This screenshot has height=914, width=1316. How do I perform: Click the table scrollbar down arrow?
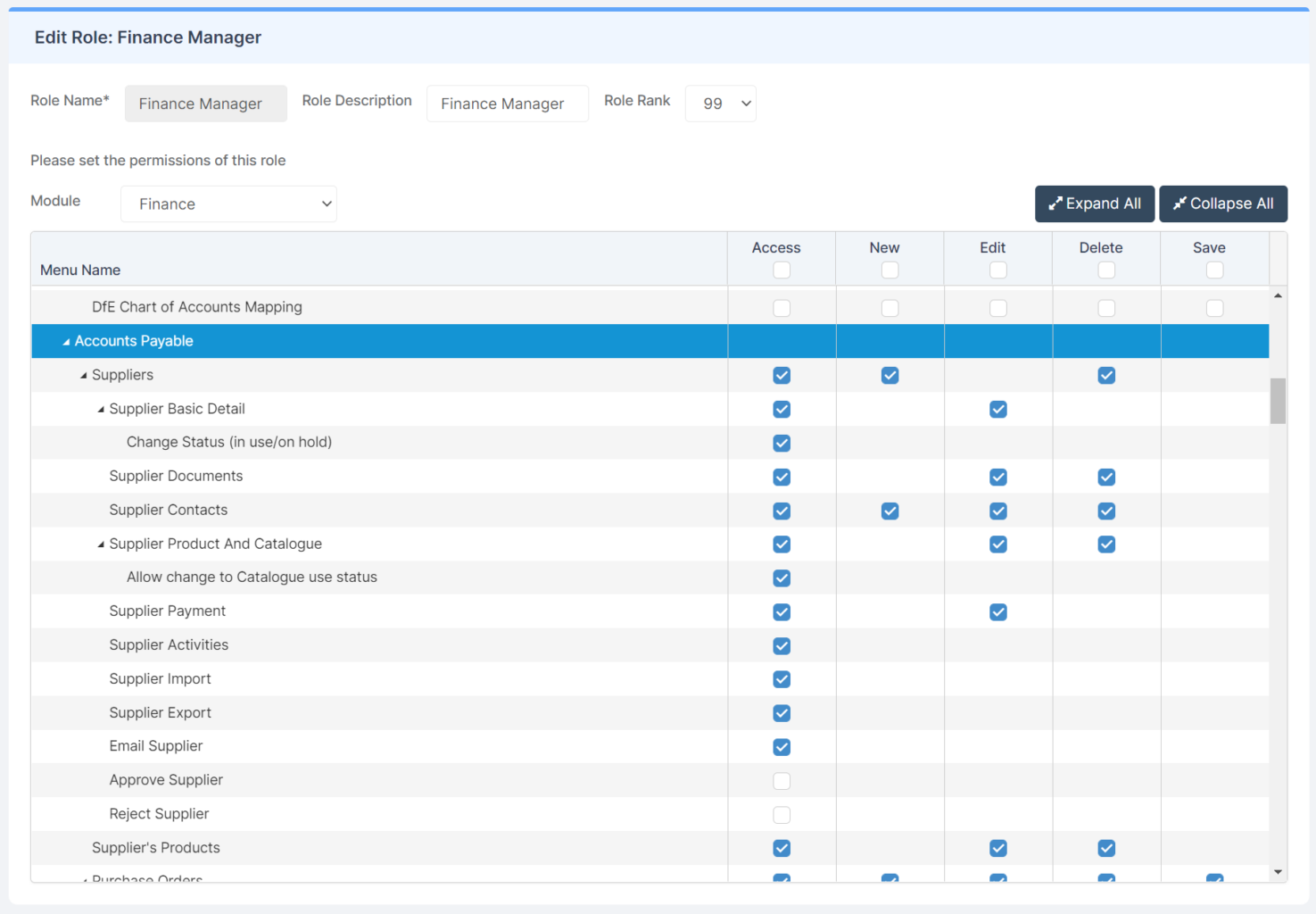click(1278, 872)
